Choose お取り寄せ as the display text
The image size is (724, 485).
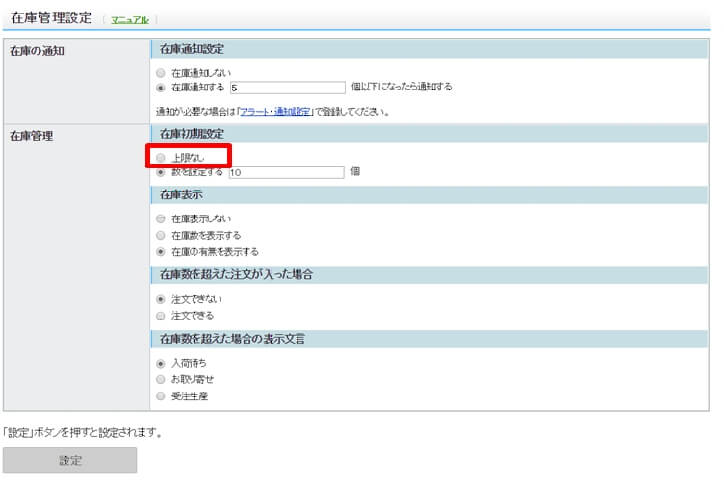(161, 379)
